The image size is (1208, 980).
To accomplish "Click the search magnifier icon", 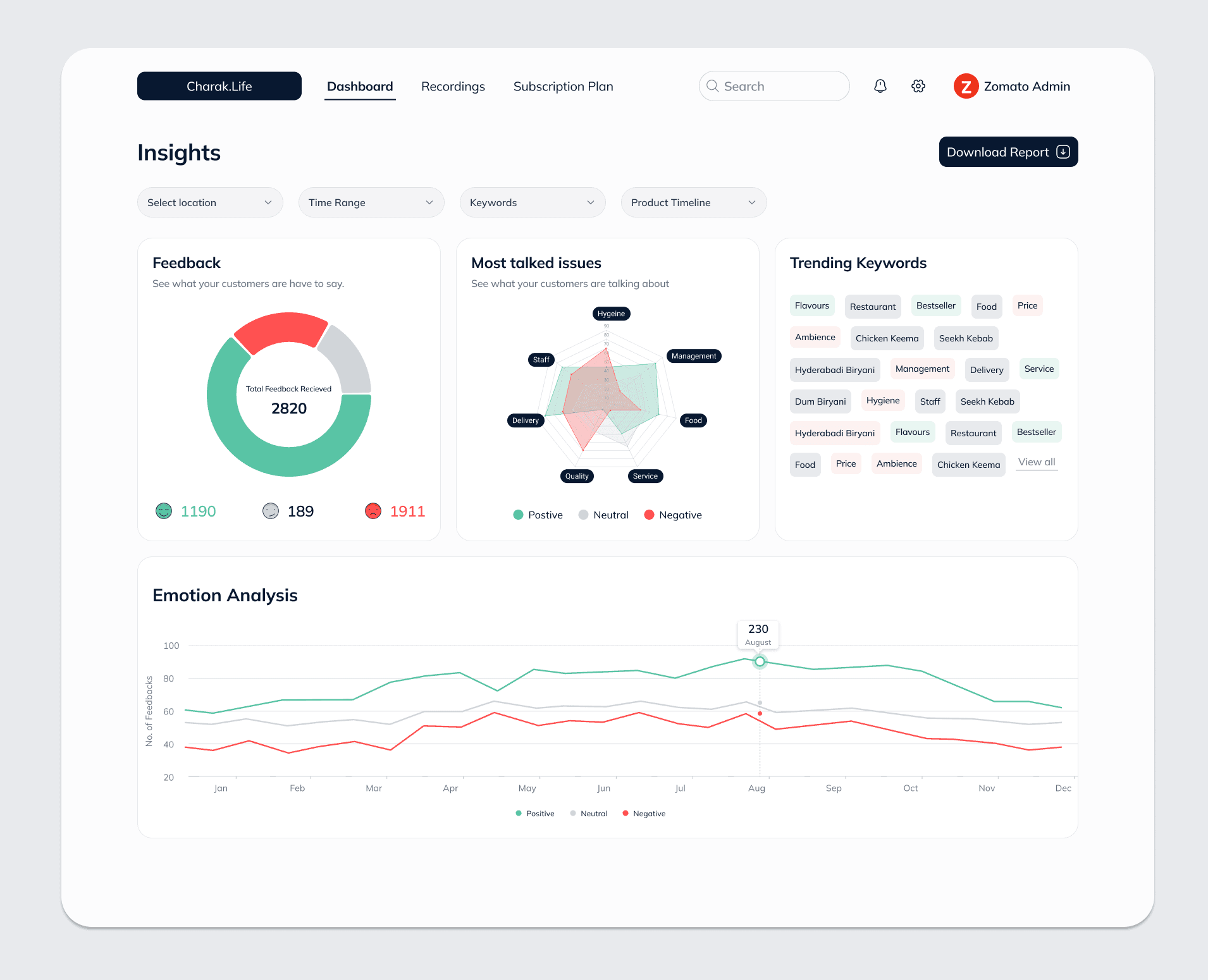I will [712, 86].
